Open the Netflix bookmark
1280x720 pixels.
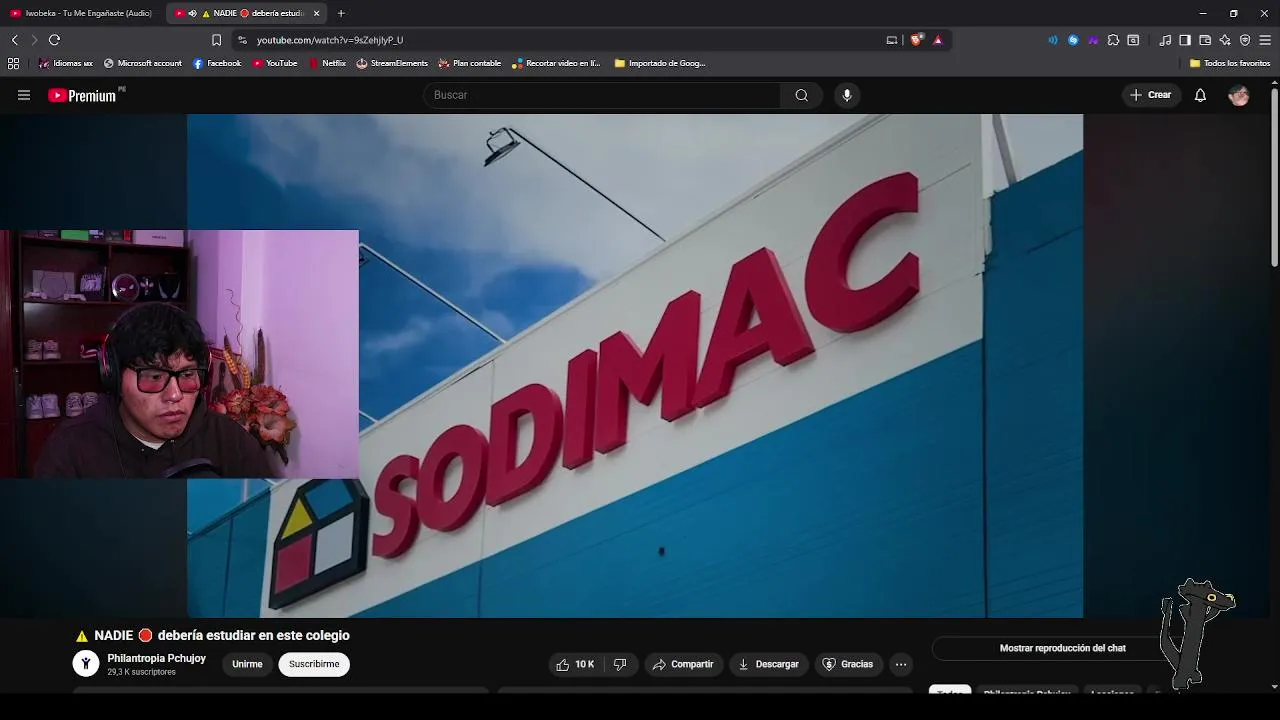[327, 63]
